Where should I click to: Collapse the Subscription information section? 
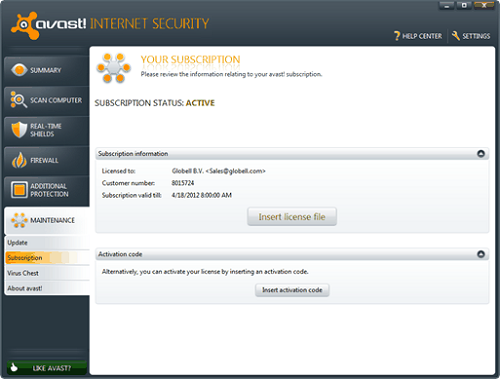481,154
